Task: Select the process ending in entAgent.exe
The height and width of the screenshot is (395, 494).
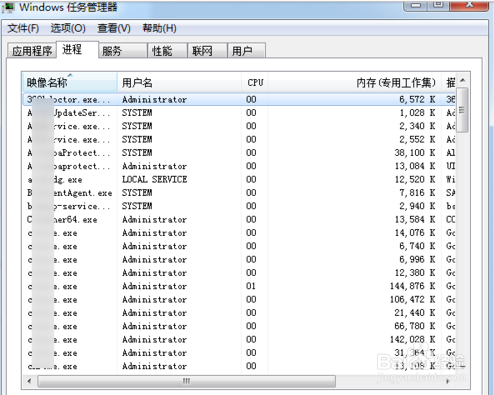Action: (239, 193)
